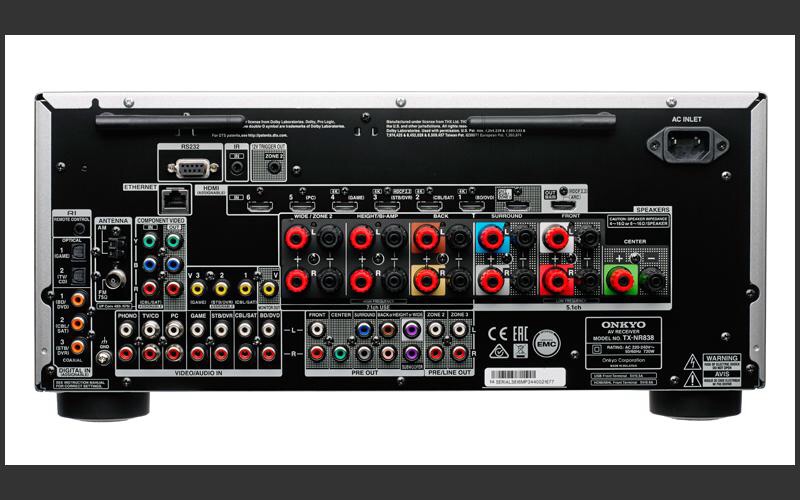Screen dimensions: 800x500
Task: Click the HDMI input 5 (PC) port
Action: (x=302, y=206)
